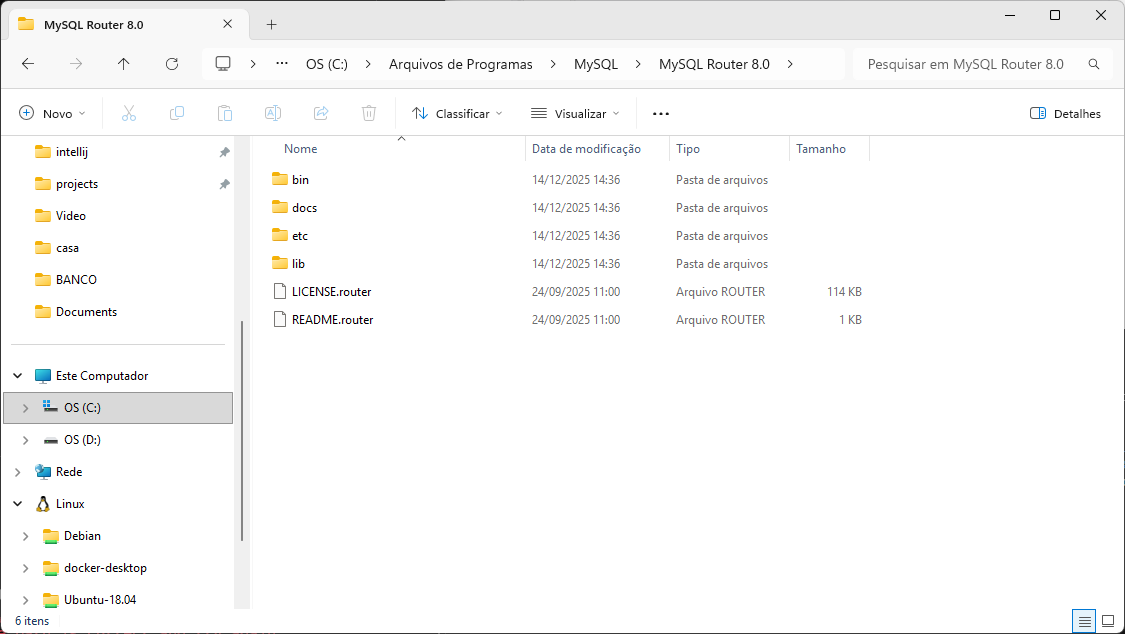Open the BANCO folder in sidebar
This screenshot has height=634, width=1125.
tap(76, 279)
